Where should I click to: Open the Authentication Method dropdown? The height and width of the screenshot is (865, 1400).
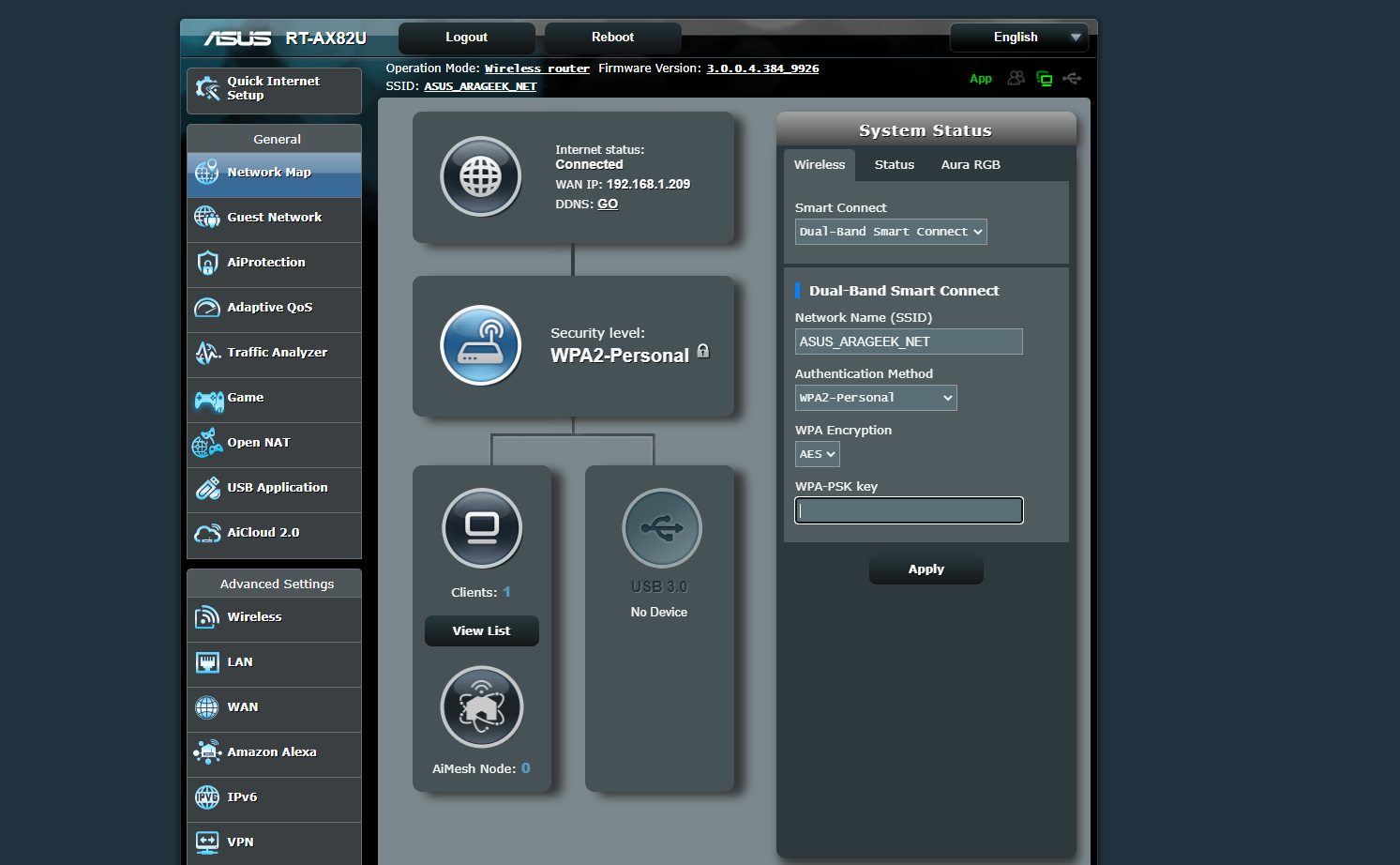[x=876, y=398]
